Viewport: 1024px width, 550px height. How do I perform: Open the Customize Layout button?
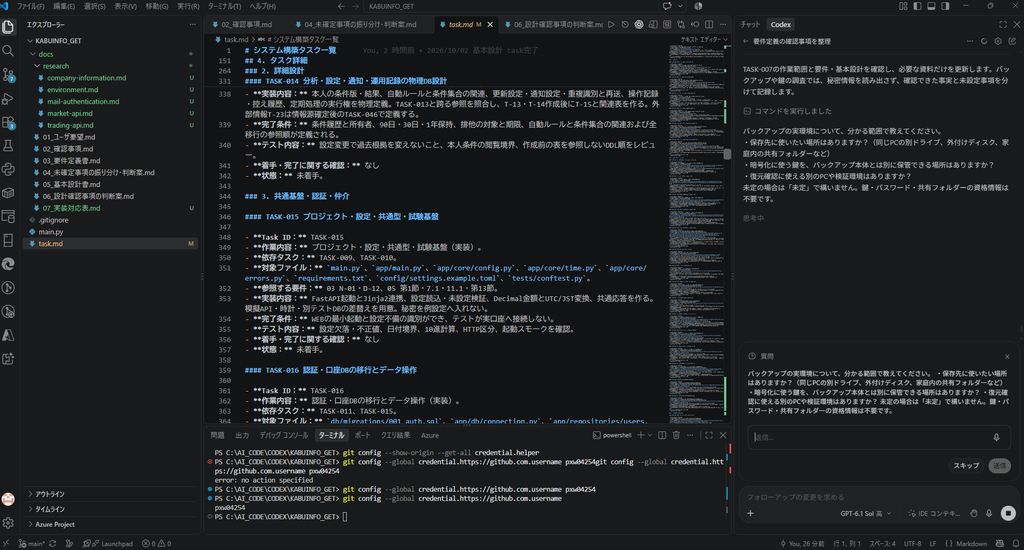(x=903, y=6)
